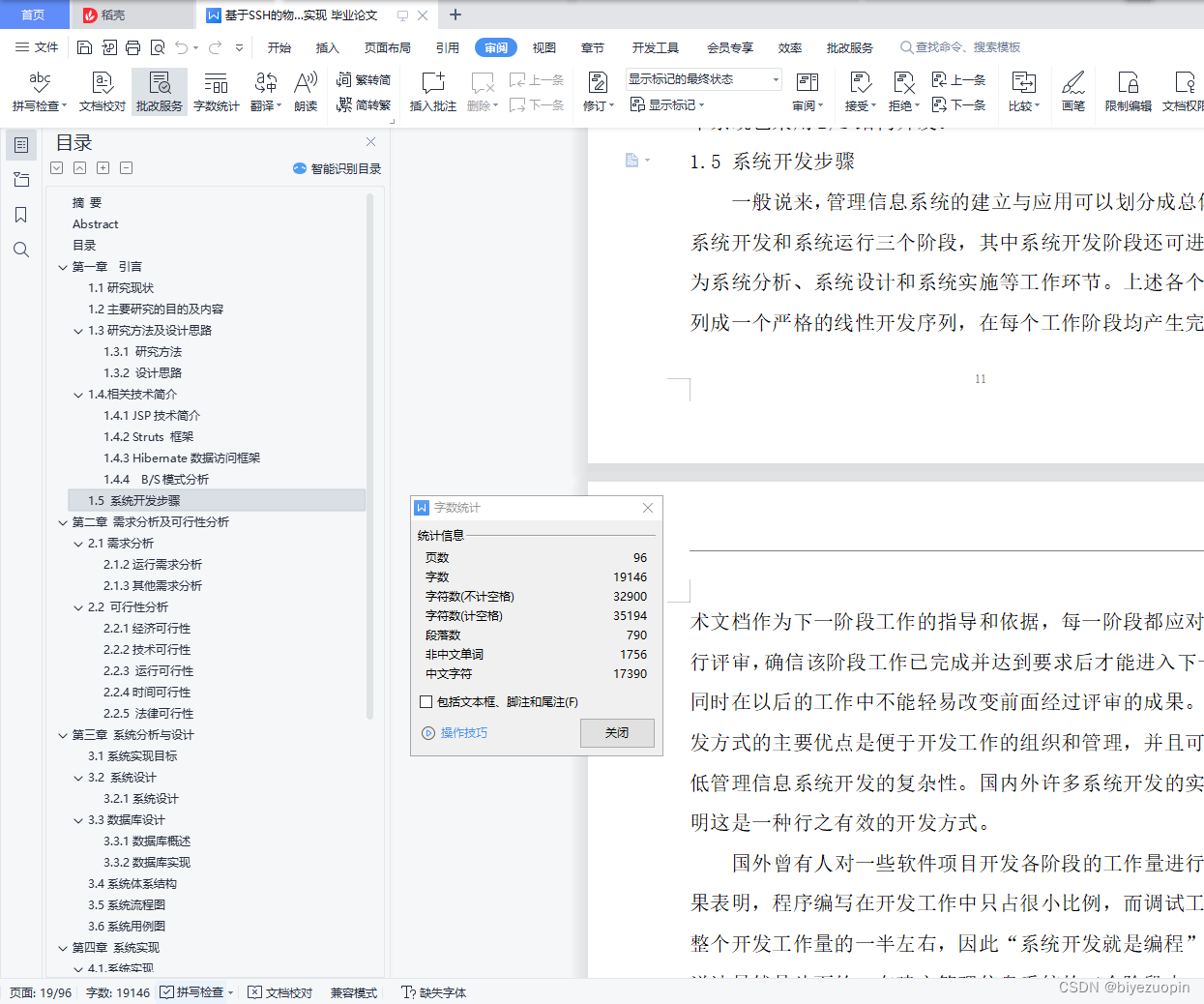This screenshot has height=1004, width=1204.
Task: Convert simplified to traditional (简转繁)
Action: 364,104
